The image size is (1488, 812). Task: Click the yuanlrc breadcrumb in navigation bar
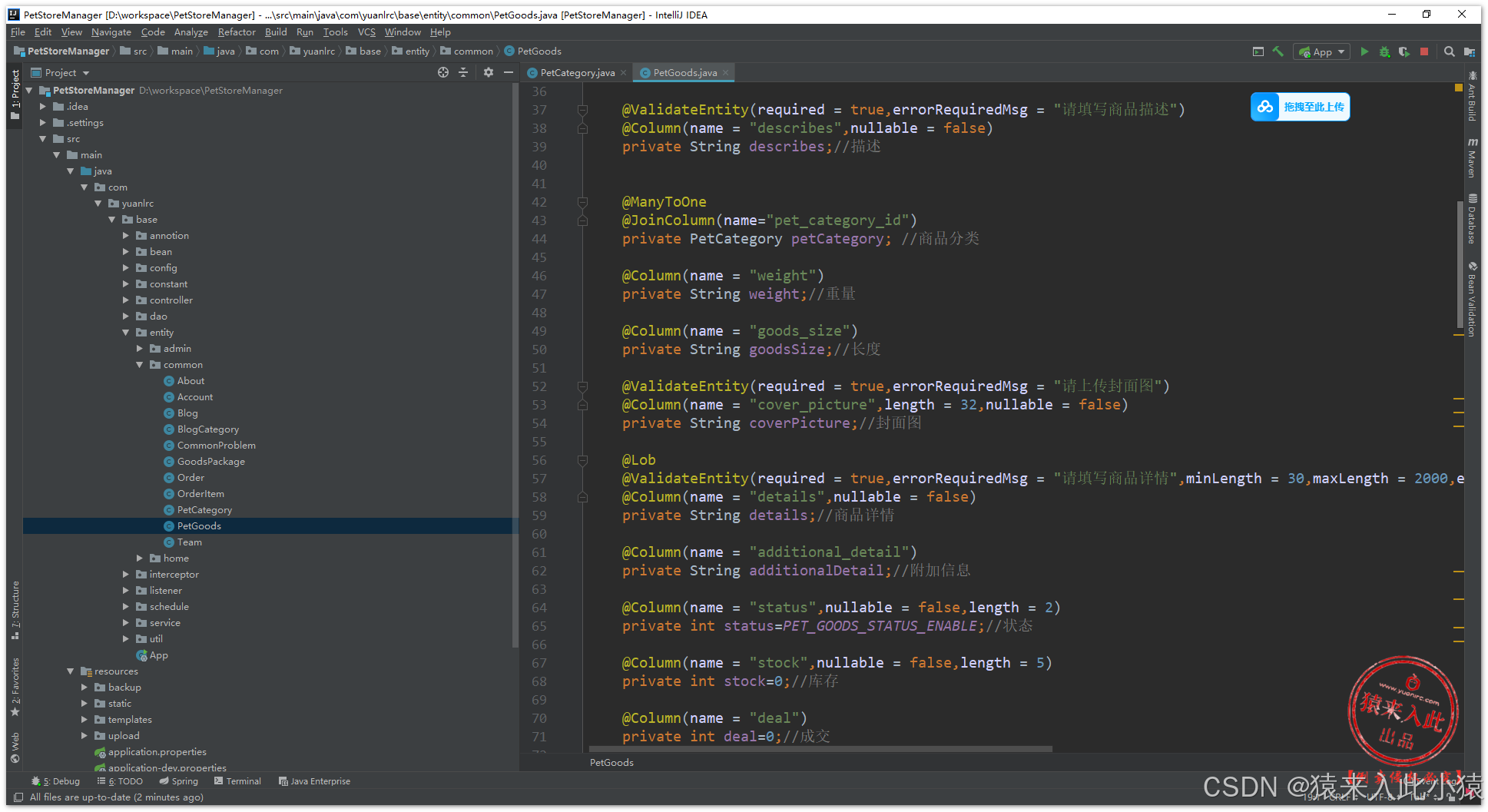pyautogui.click(x=313, y=51)
